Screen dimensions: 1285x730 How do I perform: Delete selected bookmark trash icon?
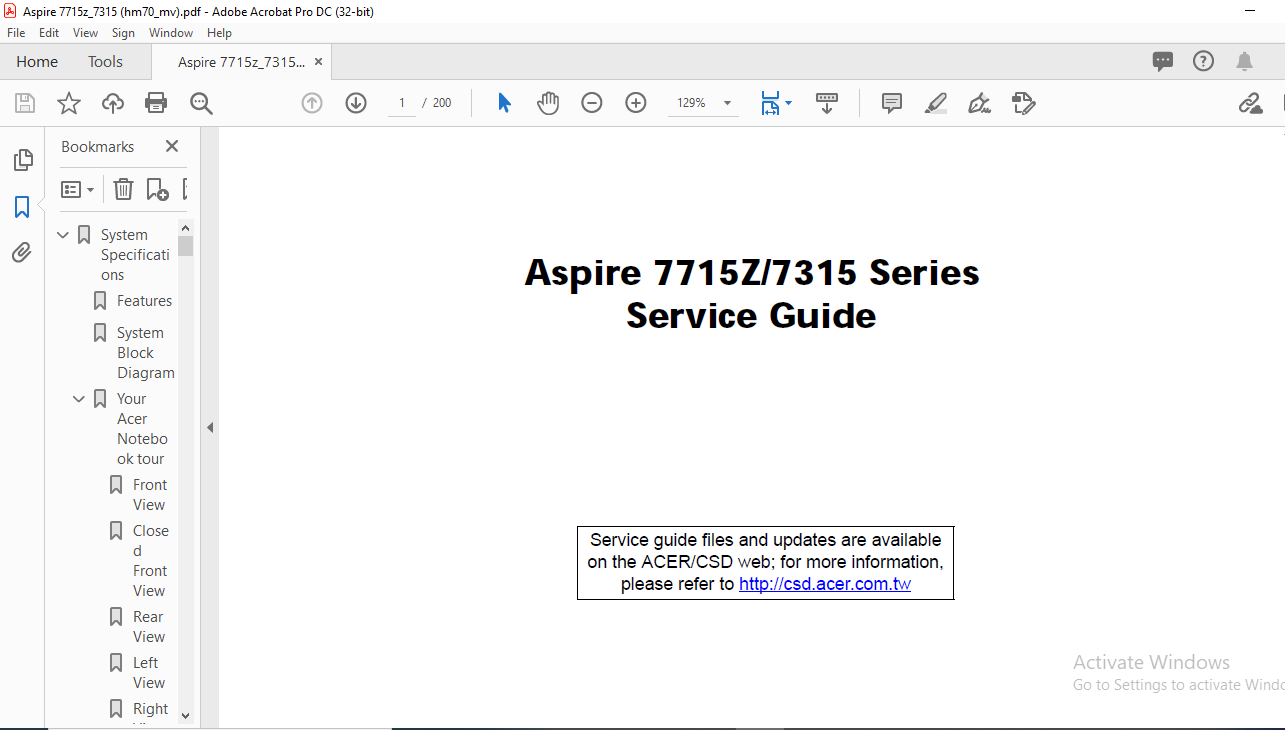[123, 189]
